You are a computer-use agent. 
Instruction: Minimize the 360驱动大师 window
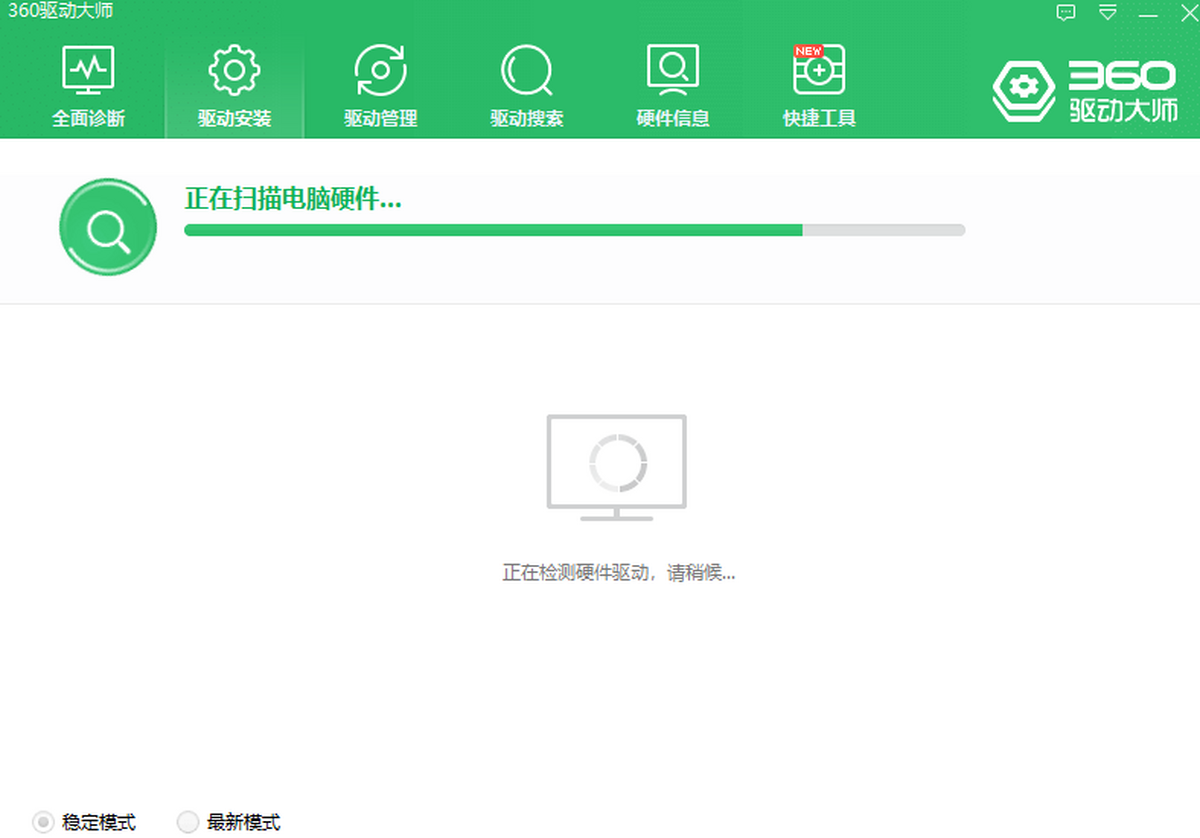click(x=1148, y=13)
